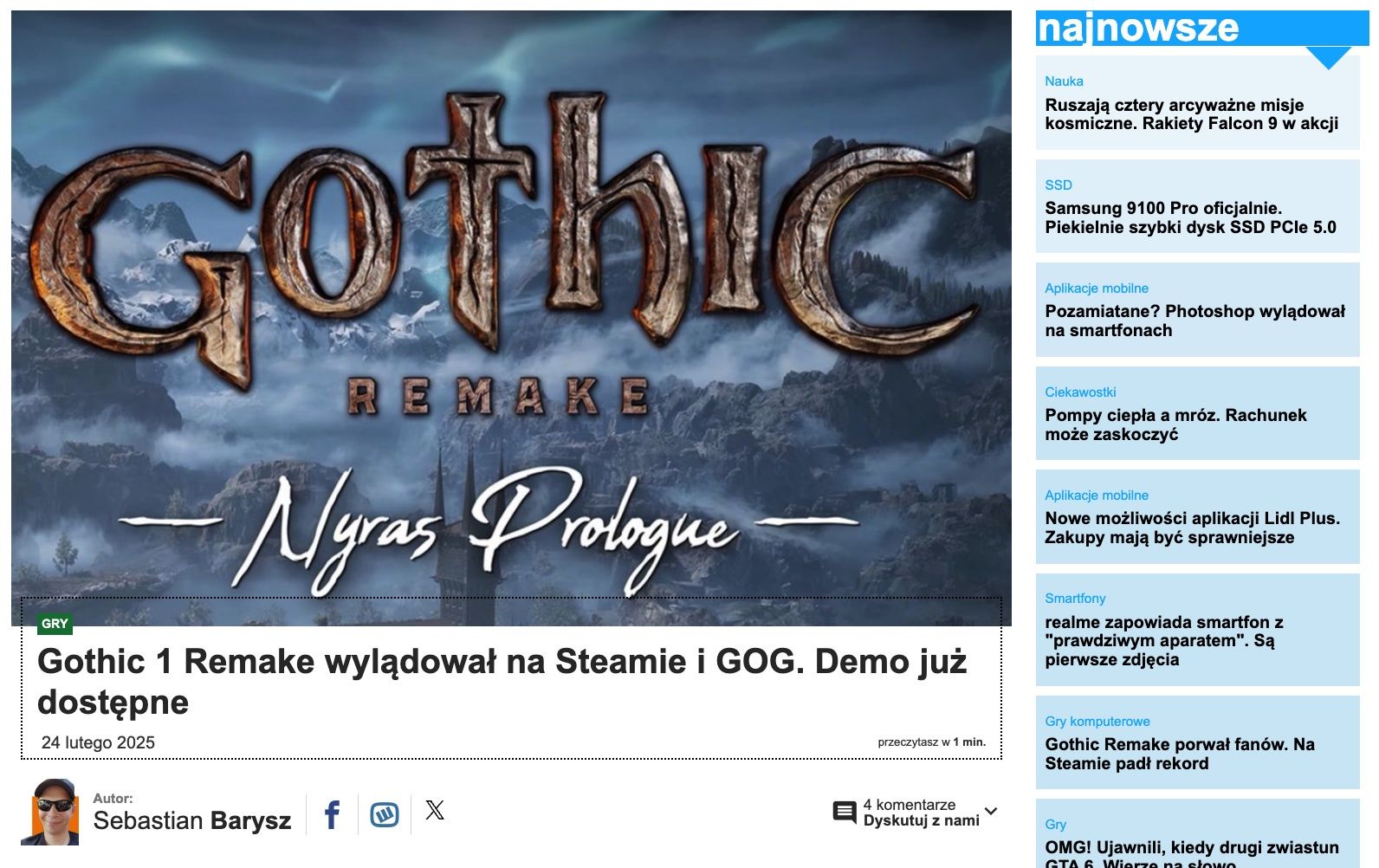This screenshot has width=1379, height=868.
Task: Open Ciekawostki category link
Action: tap(1080, 392)
